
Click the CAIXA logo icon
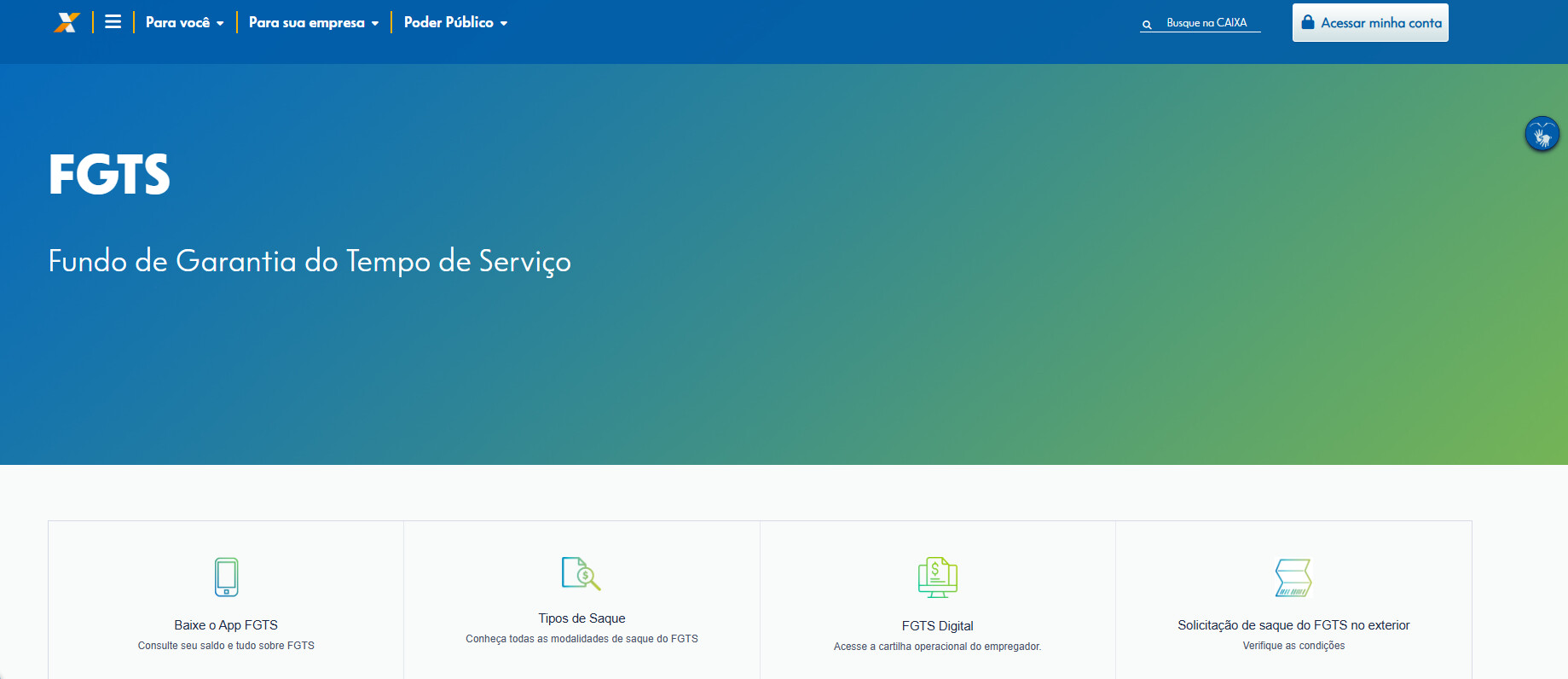point(67,22)
